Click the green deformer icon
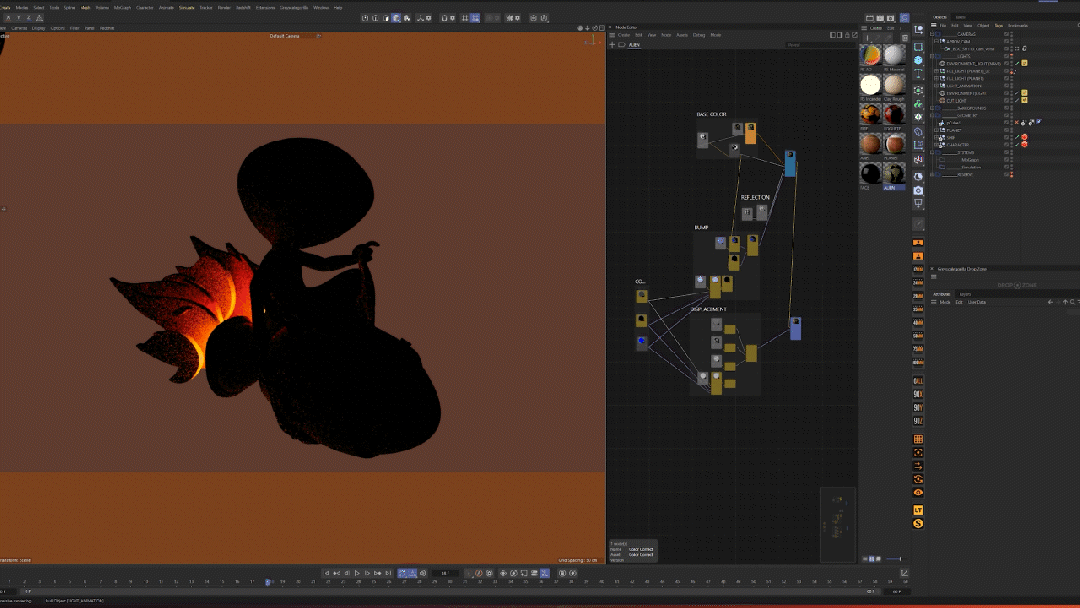The height and width of the screenshot is (608, 1080). tap(918, 104)
